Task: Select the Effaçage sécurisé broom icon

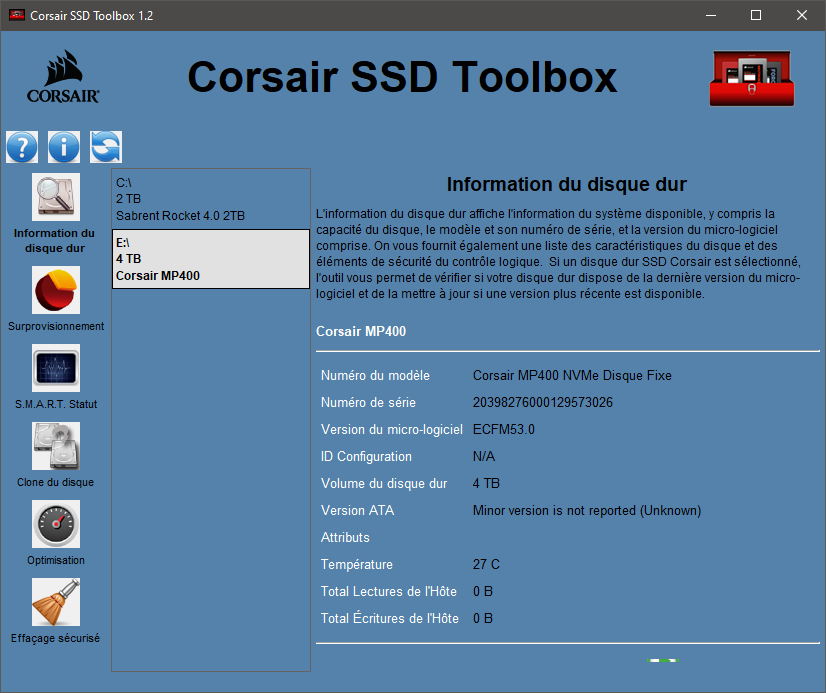Action: tap(56, 602)
